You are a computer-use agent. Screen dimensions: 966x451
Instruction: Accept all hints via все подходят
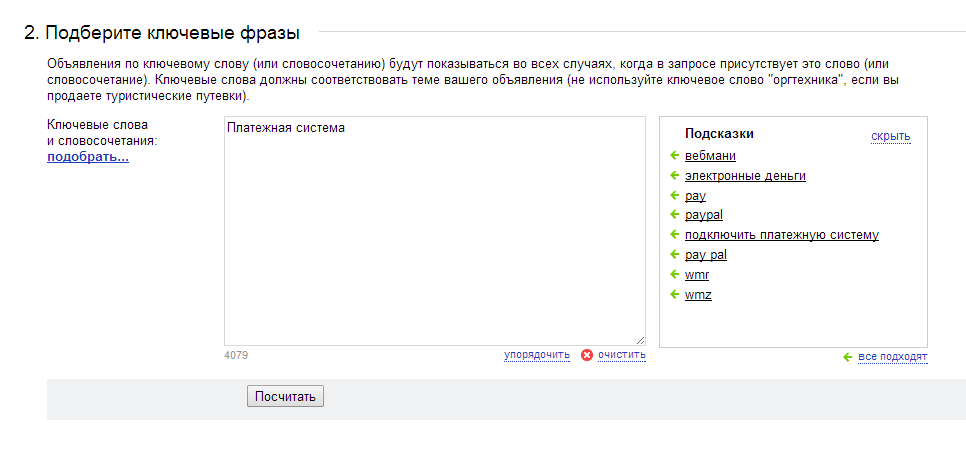coord(892,357)
